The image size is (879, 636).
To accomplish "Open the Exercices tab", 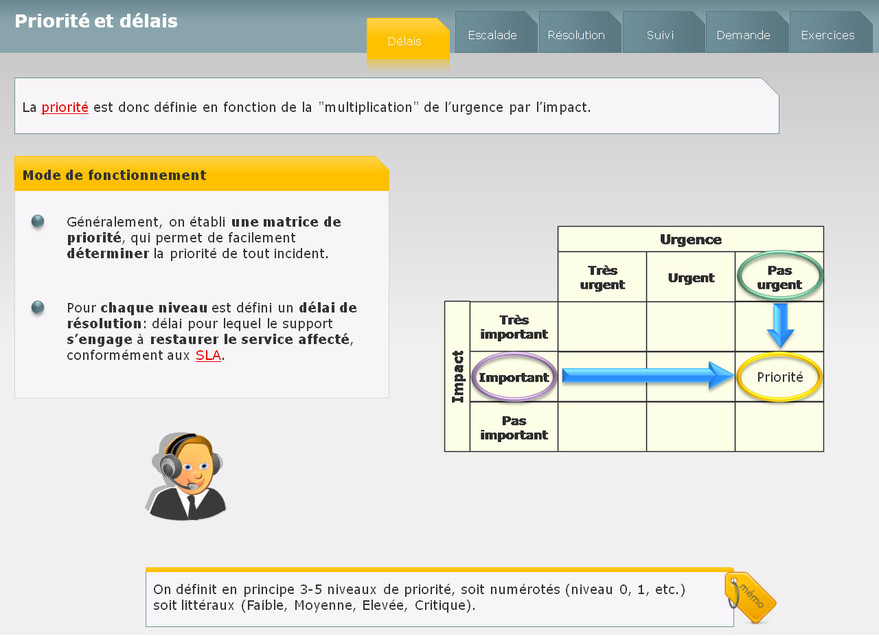I will pyautogui.click(x=827, y=35).
